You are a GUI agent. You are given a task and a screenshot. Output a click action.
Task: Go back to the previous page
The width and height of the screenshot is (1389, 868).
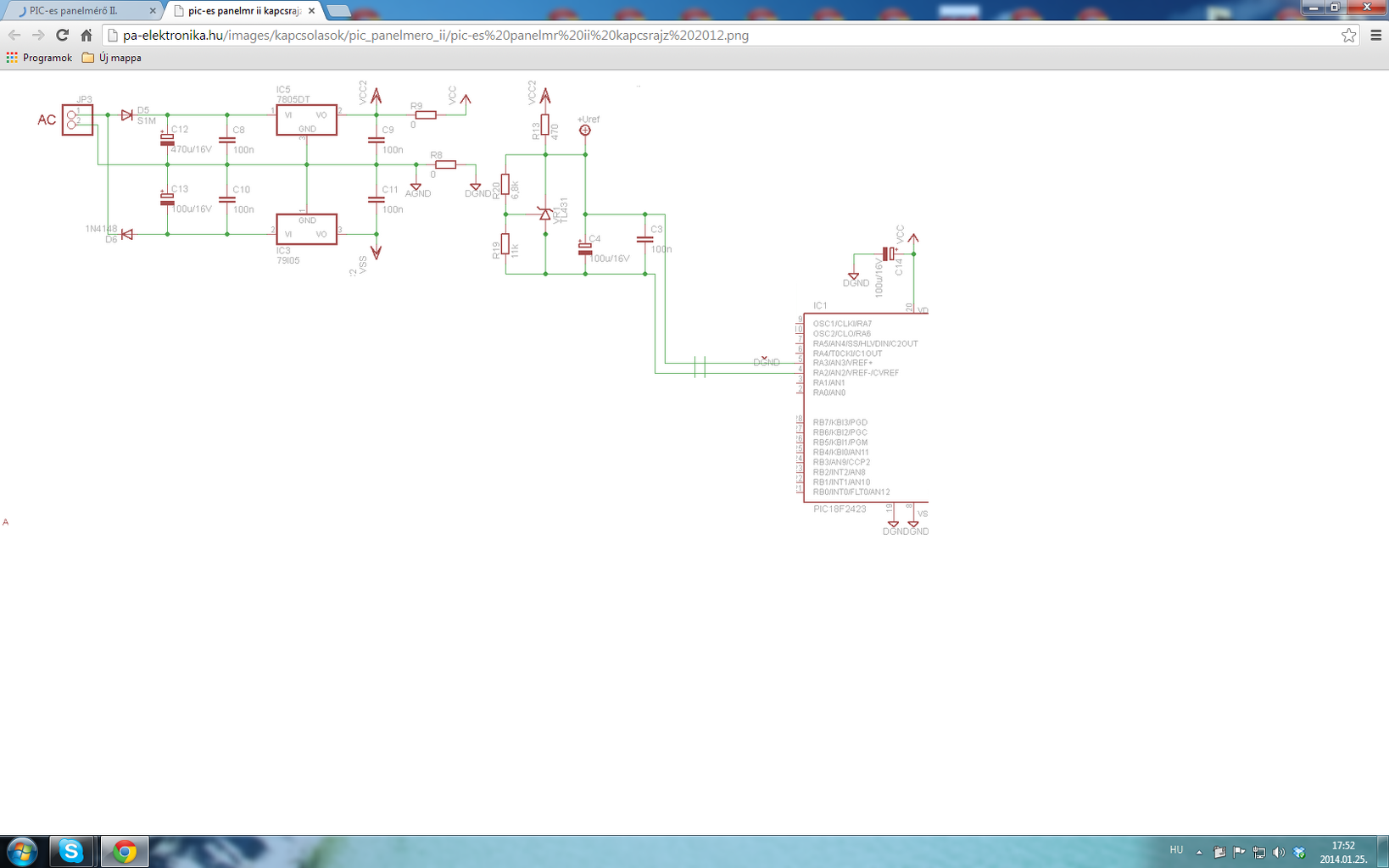click(x=14, y=36)
